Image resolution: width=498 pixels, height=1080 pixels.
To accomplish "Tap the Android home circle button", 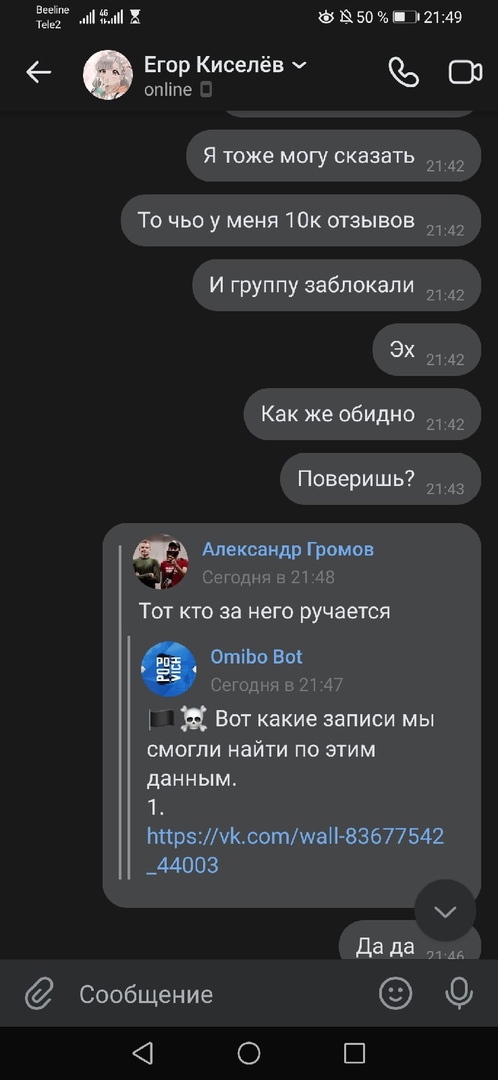I will click(x=249, y=1052).
